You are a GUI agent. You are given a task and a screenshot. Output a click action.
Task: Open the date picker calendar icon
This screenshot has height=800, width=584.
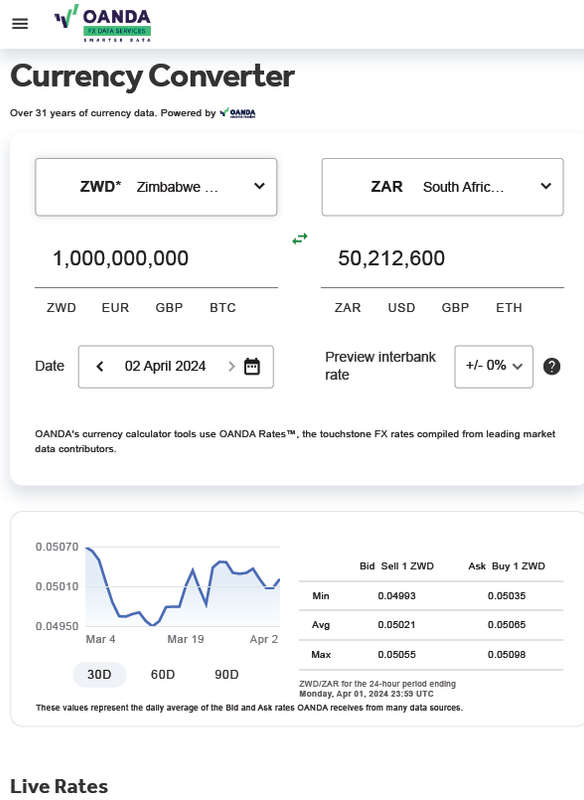click(252, 366)
